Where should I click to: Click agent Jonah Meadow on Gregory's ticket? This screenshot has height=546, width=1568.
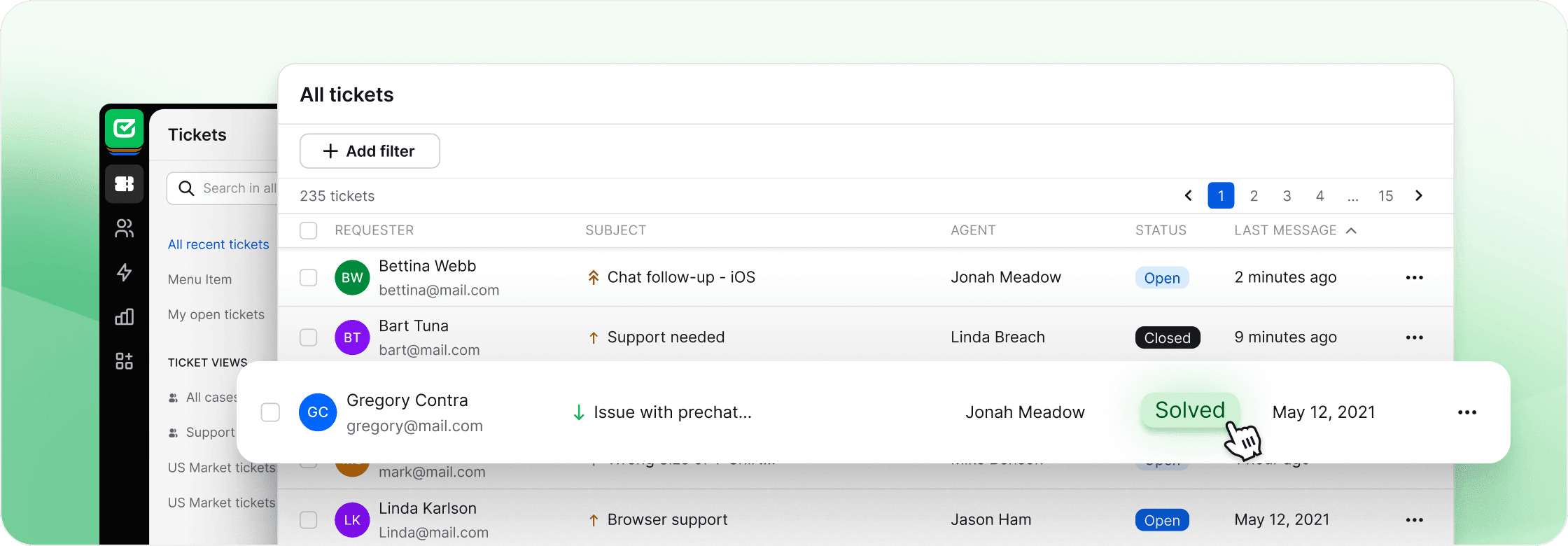[x=1025, y=412]
